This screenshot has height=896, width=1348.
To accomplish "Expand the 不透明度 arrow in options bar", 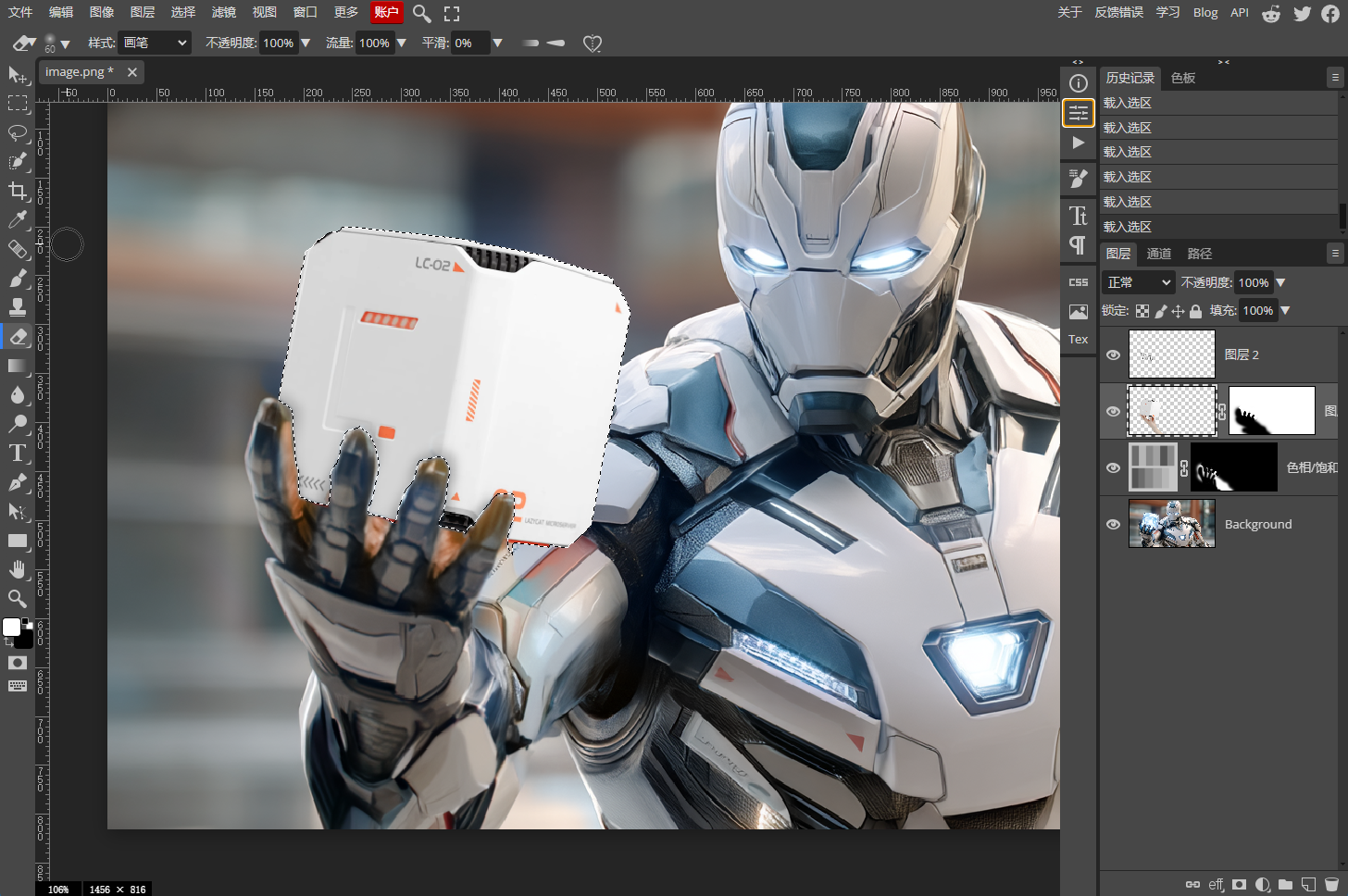I will pyautogui.click(x=306, y=43).
